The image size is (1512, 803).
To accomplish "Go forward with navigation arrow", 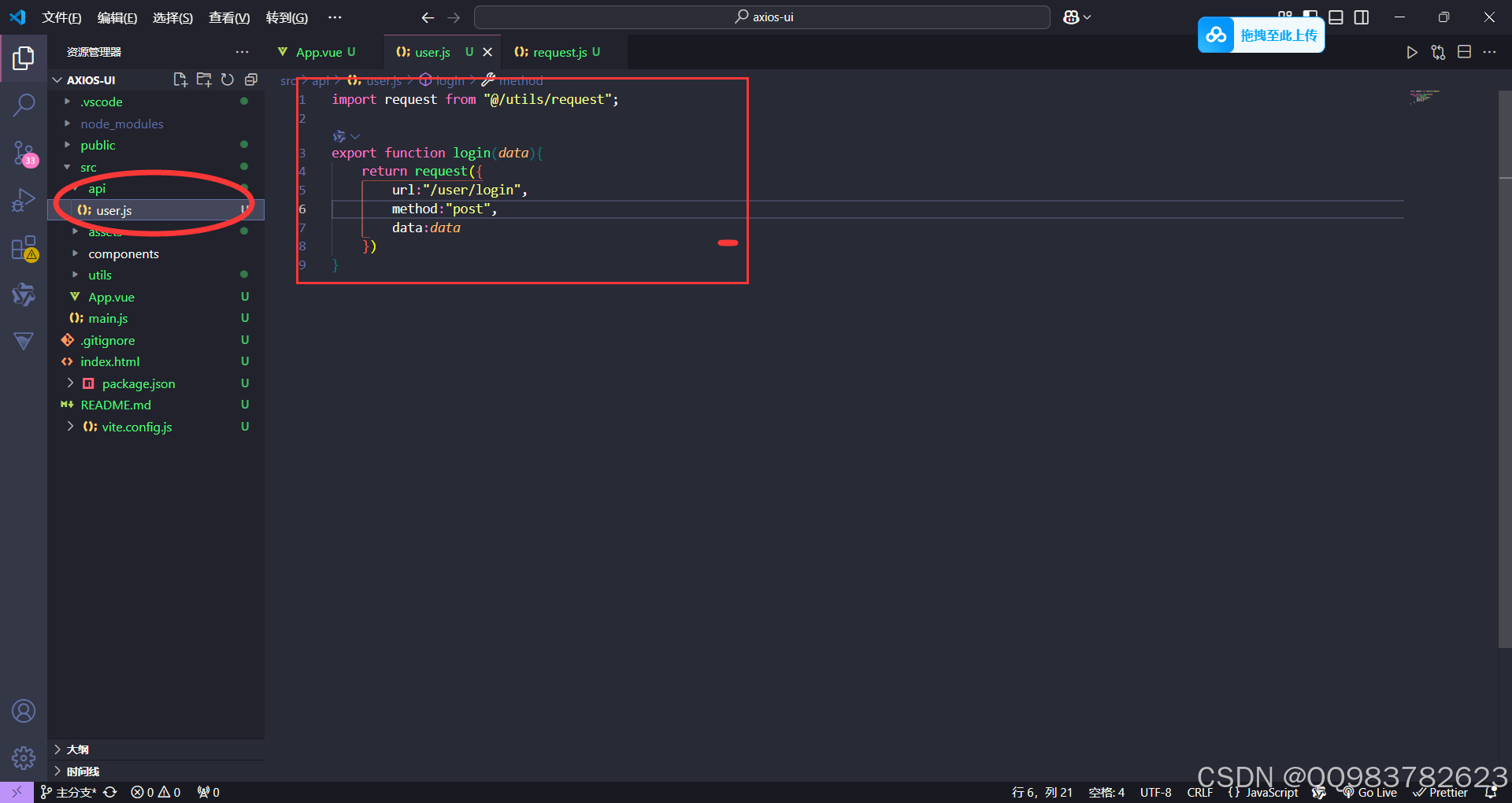I will [454, 17].
